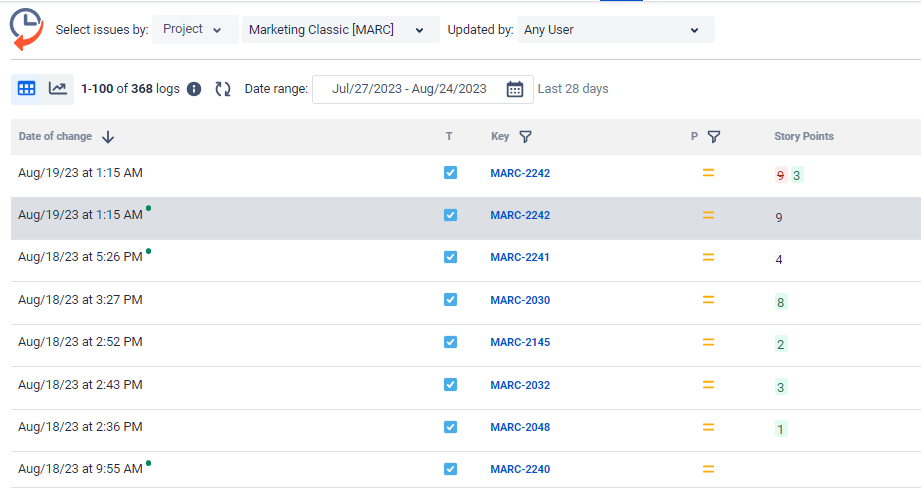Click story points value 8 for MARC-2030
This screenshot has width=921, height=488.
781,302
